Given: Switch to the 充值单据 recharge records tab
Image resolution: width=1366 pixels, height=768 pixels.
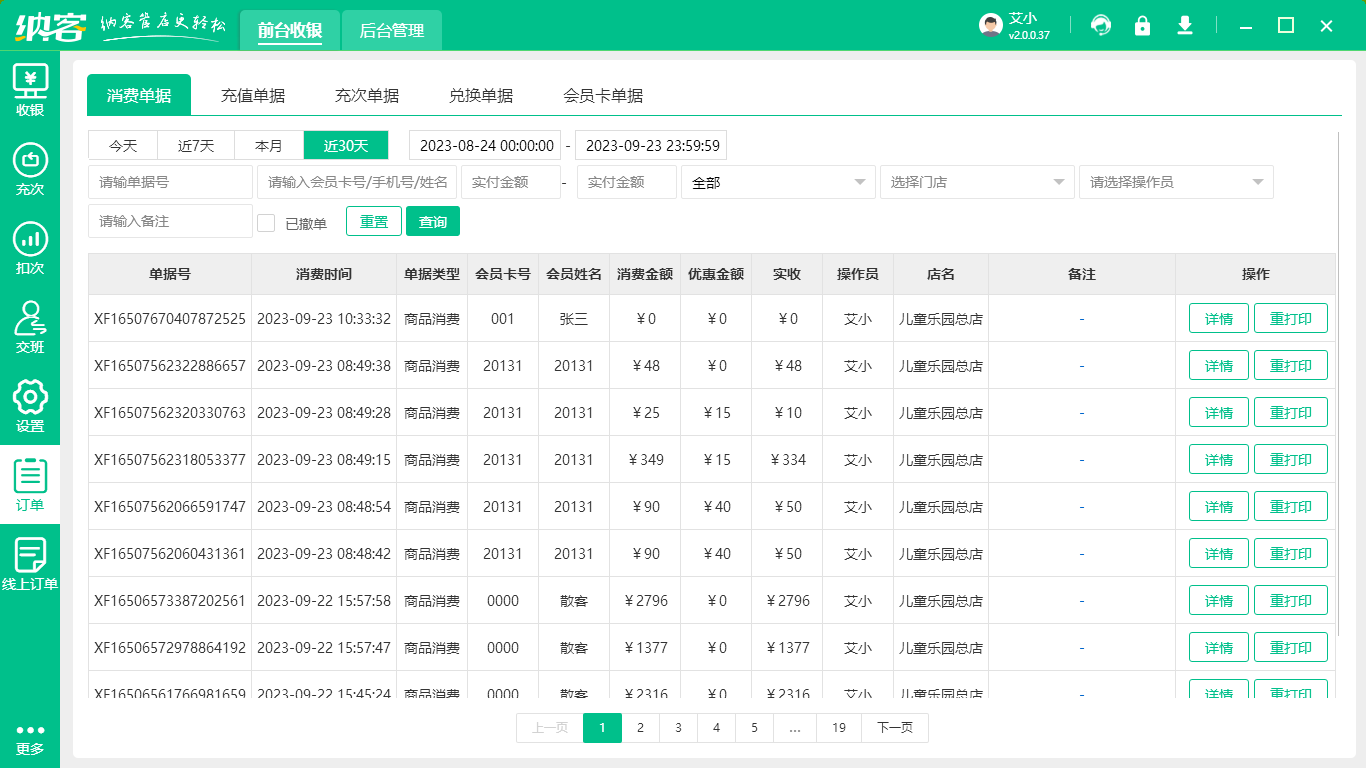Looking at the screenshot, I should pyautogui.click(x=253, y=95).
